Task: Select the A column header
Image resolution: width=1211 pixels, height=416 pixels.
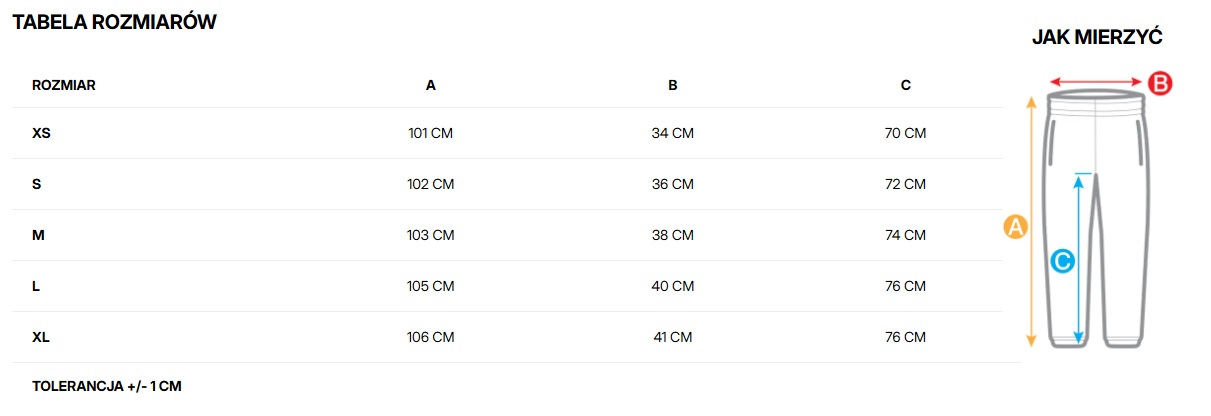Action: click(431, 85)
